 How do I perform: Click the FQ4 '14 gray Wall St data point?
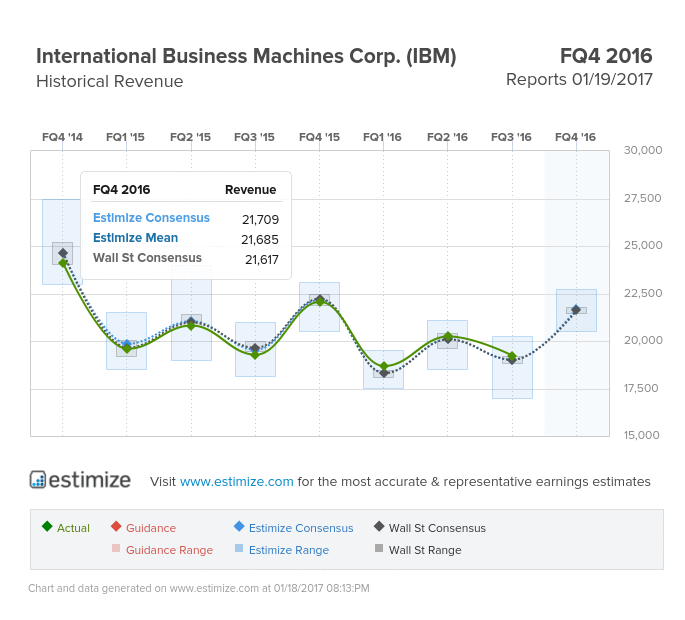(x=63, y=253)
